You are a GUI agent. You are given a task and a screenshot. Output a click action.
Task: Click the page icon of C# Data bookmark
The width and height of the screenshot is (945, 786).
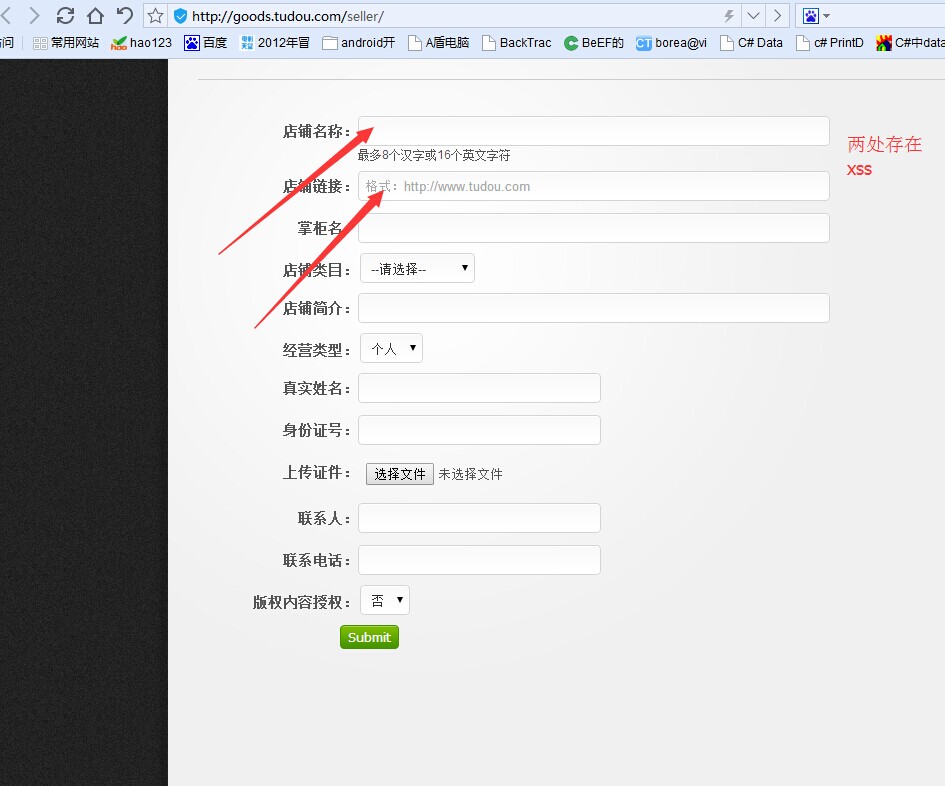tap(727, 43)
